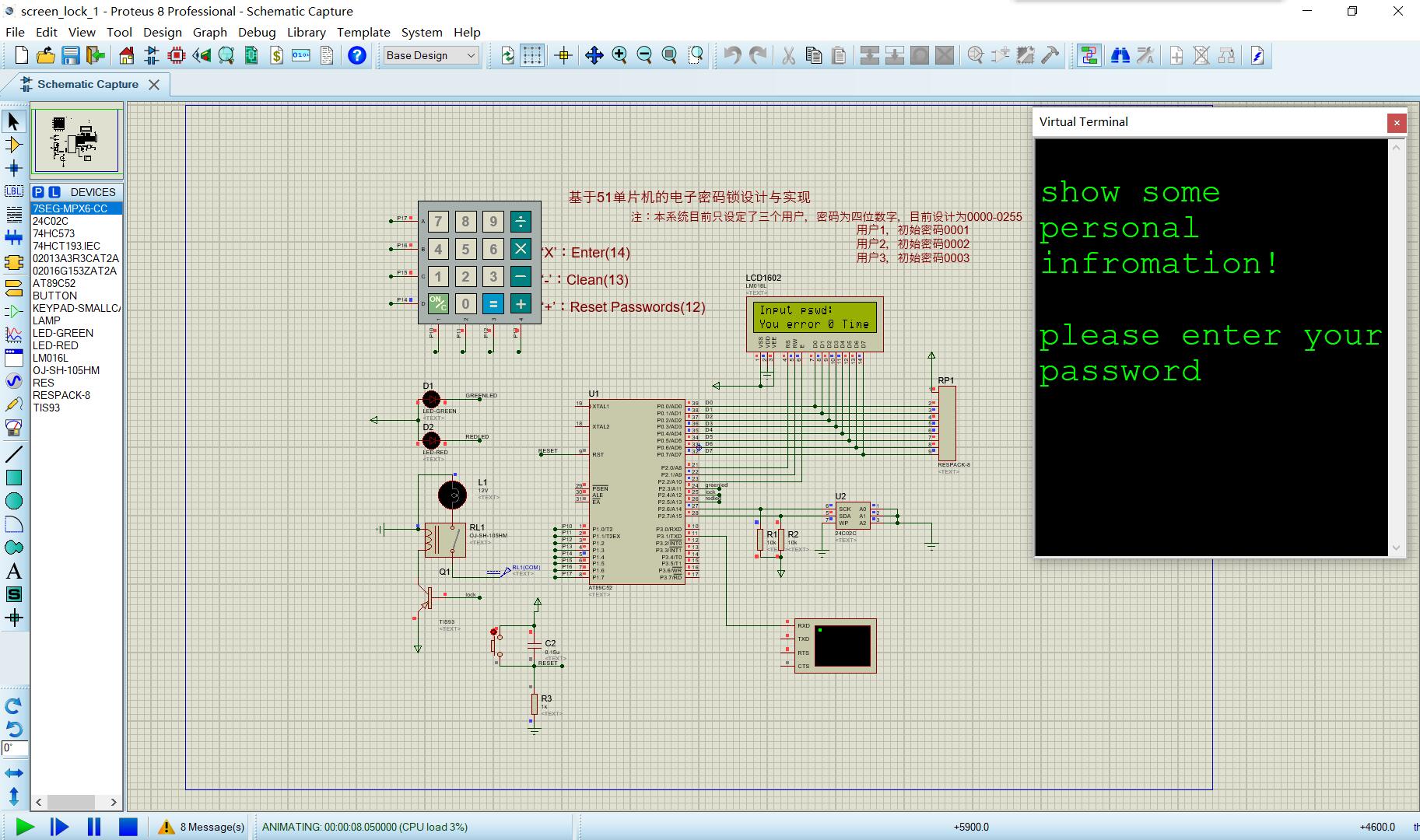This screenshot has height=840, width=1420.
Task: Select AT89C52 in the device list
Action: point(76,283)
